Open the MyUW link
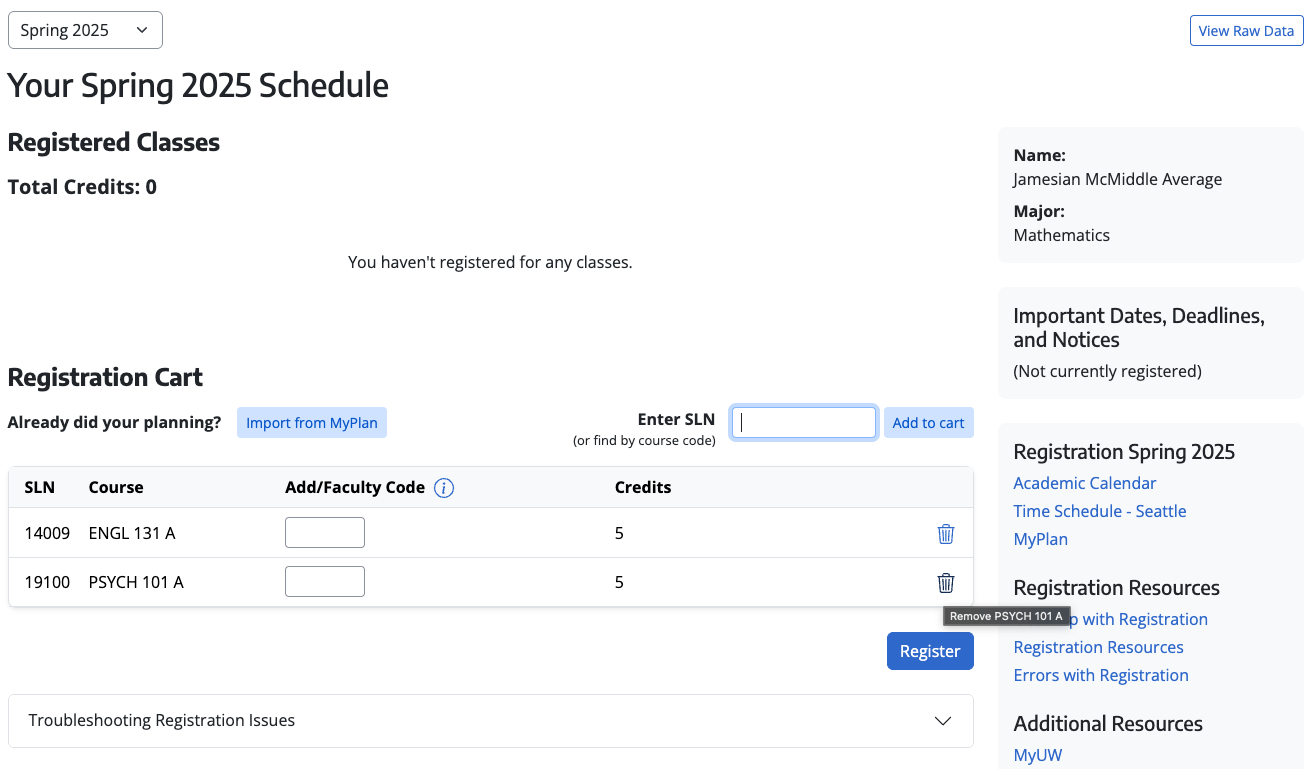Screen dimensions: 1311x769 1037,755
